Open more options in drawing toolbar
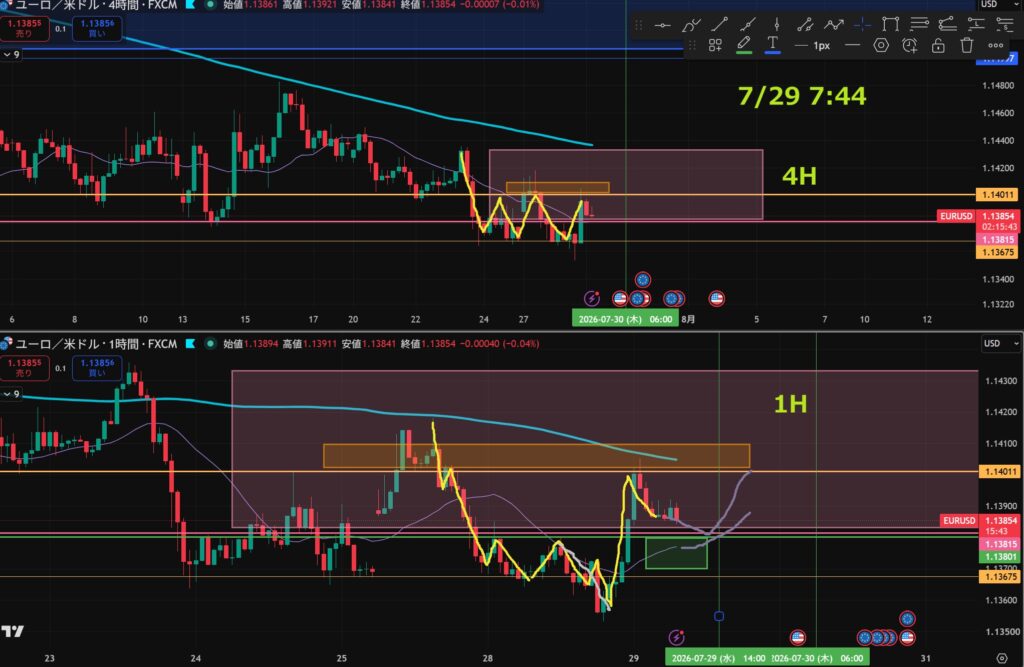 [995, 45]
